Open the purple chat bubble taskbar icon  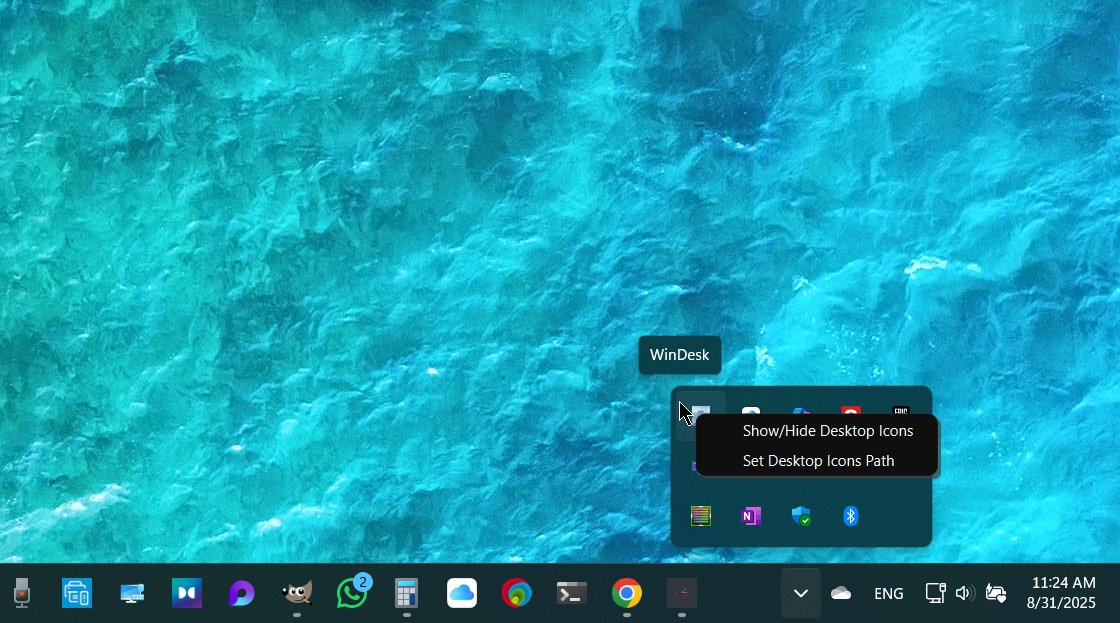tap(241, 593)
